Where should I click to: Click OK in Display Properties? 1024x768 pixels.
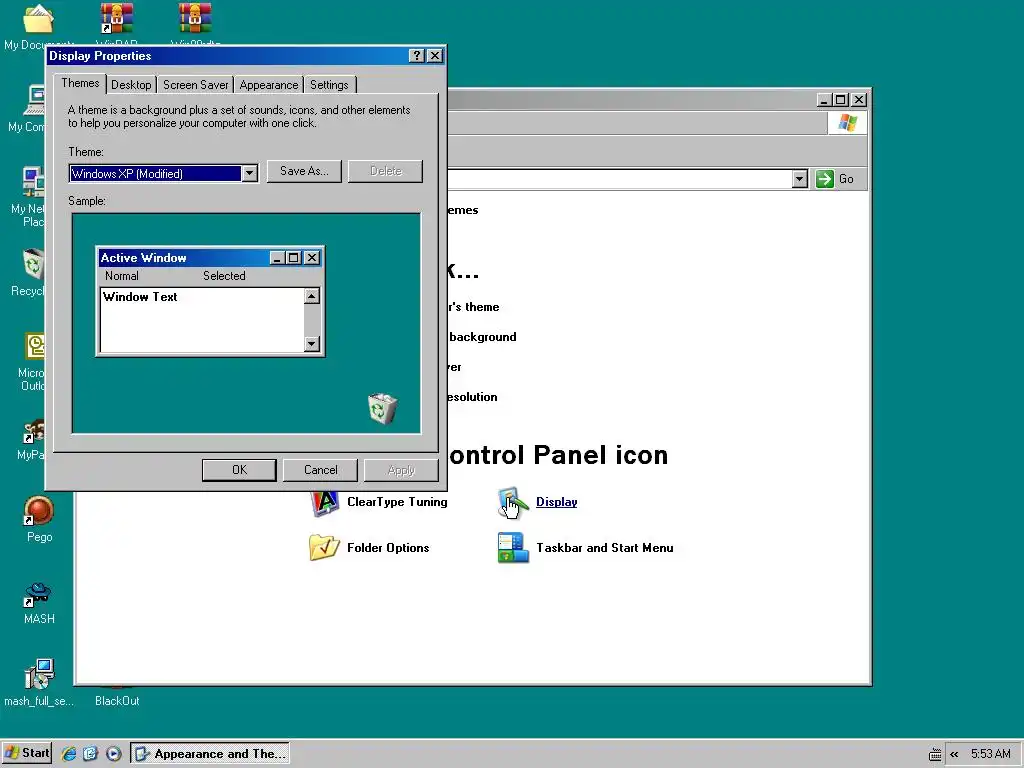click(x=239, y=470)
